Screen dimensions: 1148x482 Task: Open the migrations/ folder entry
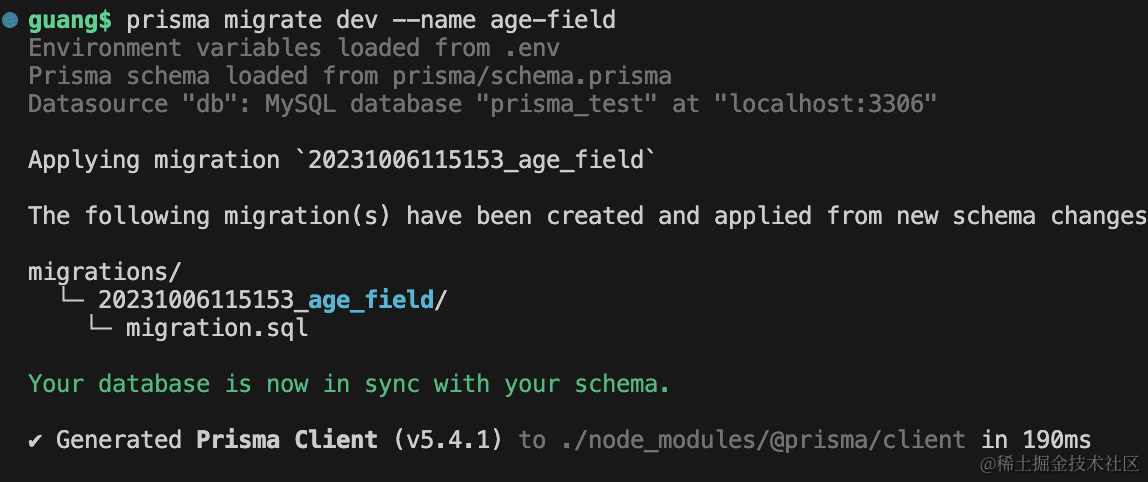coord(105,272)
